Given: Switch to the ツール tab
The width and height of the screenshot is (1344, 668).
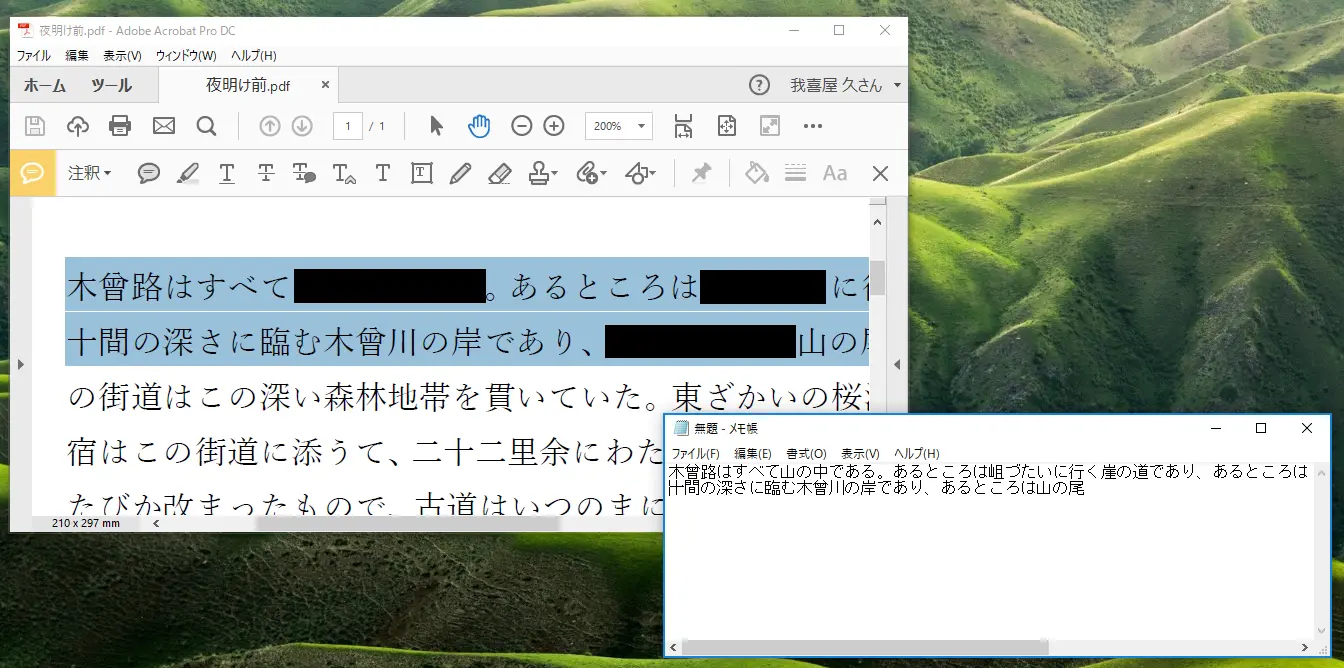Looking at the screenshot, I should (x=111, y=86).
